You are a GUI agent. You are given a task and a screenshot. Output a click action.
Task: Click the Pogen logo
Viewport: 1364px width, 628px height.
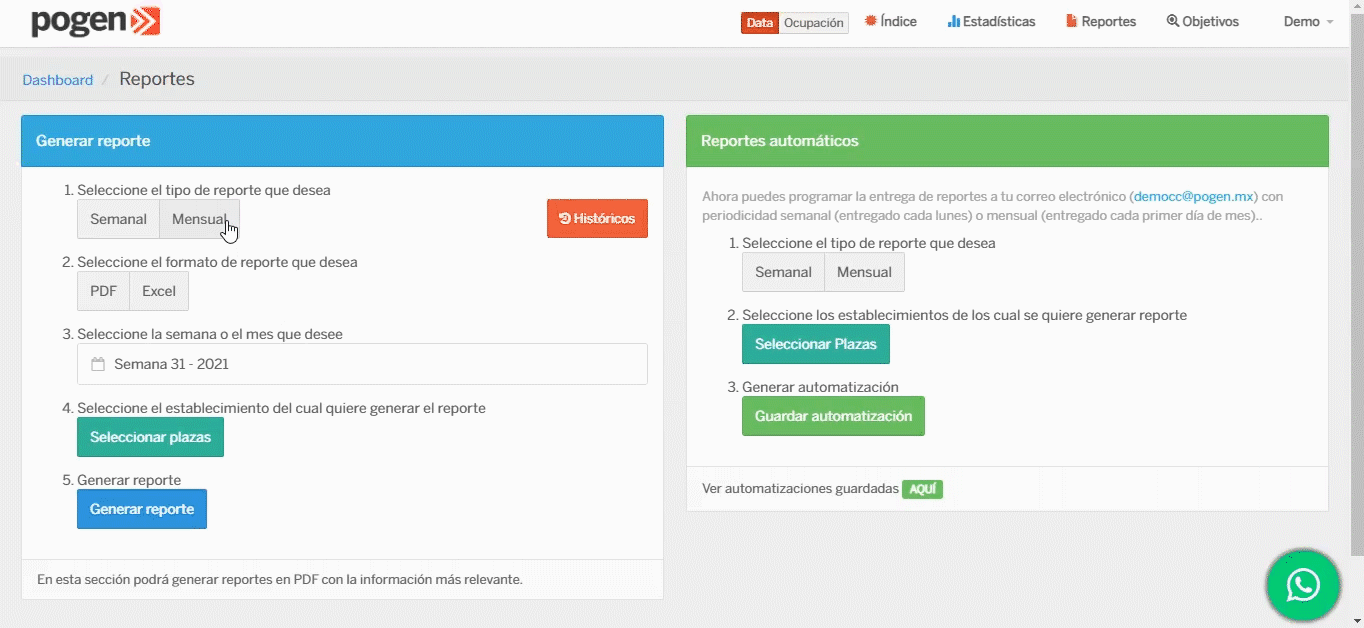coord(95,22)
